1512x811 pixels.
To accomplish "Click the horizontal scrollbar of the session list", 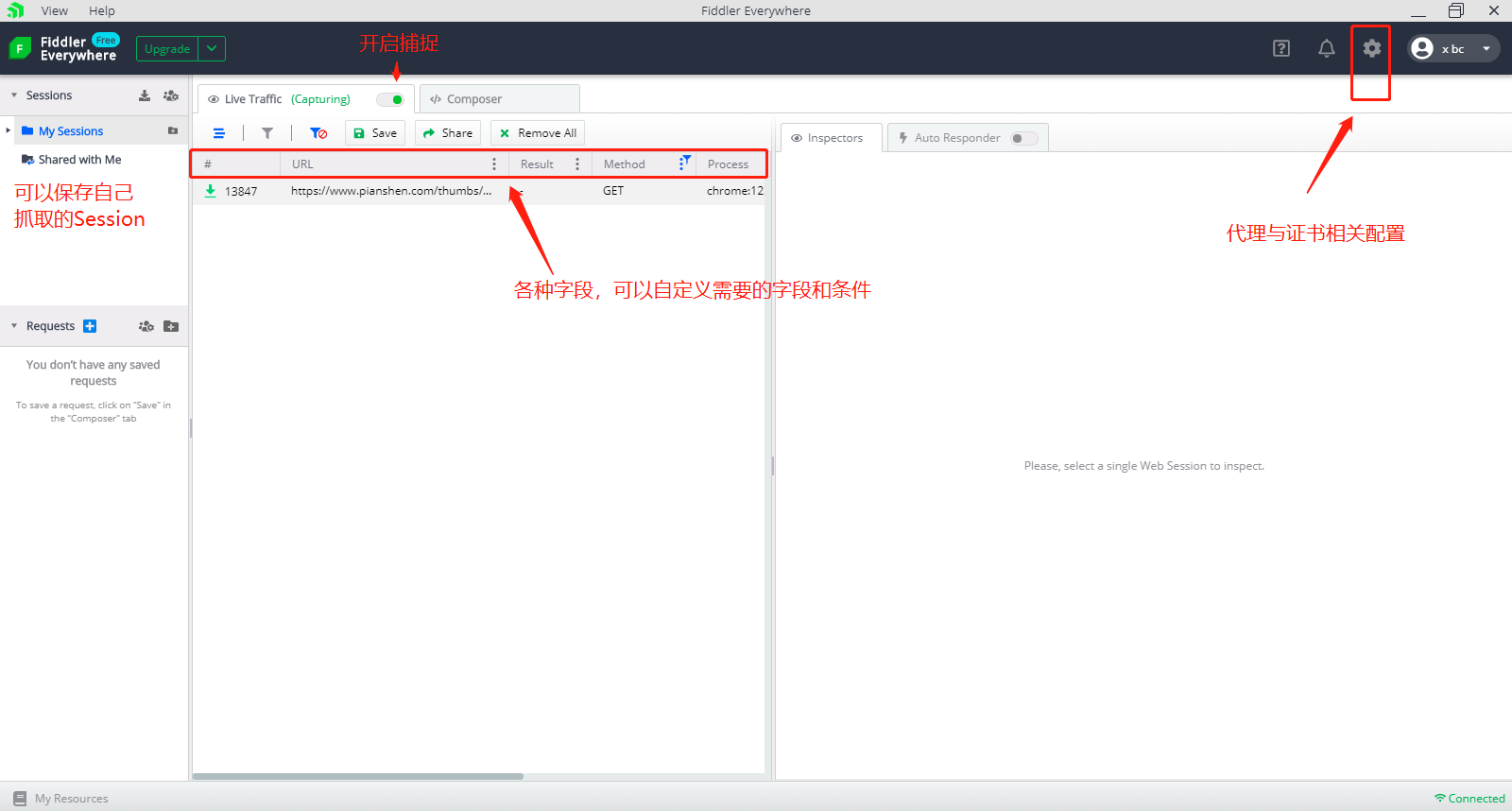I will point(358,776).
